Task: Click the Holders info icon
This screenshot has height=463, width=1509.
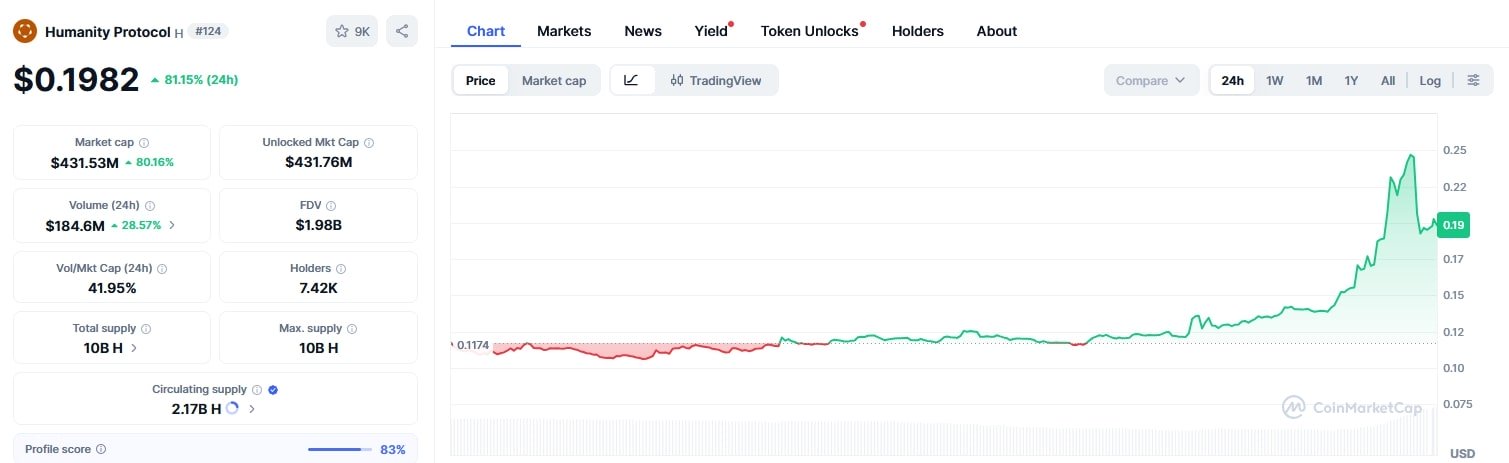Action: click(341, 269)
